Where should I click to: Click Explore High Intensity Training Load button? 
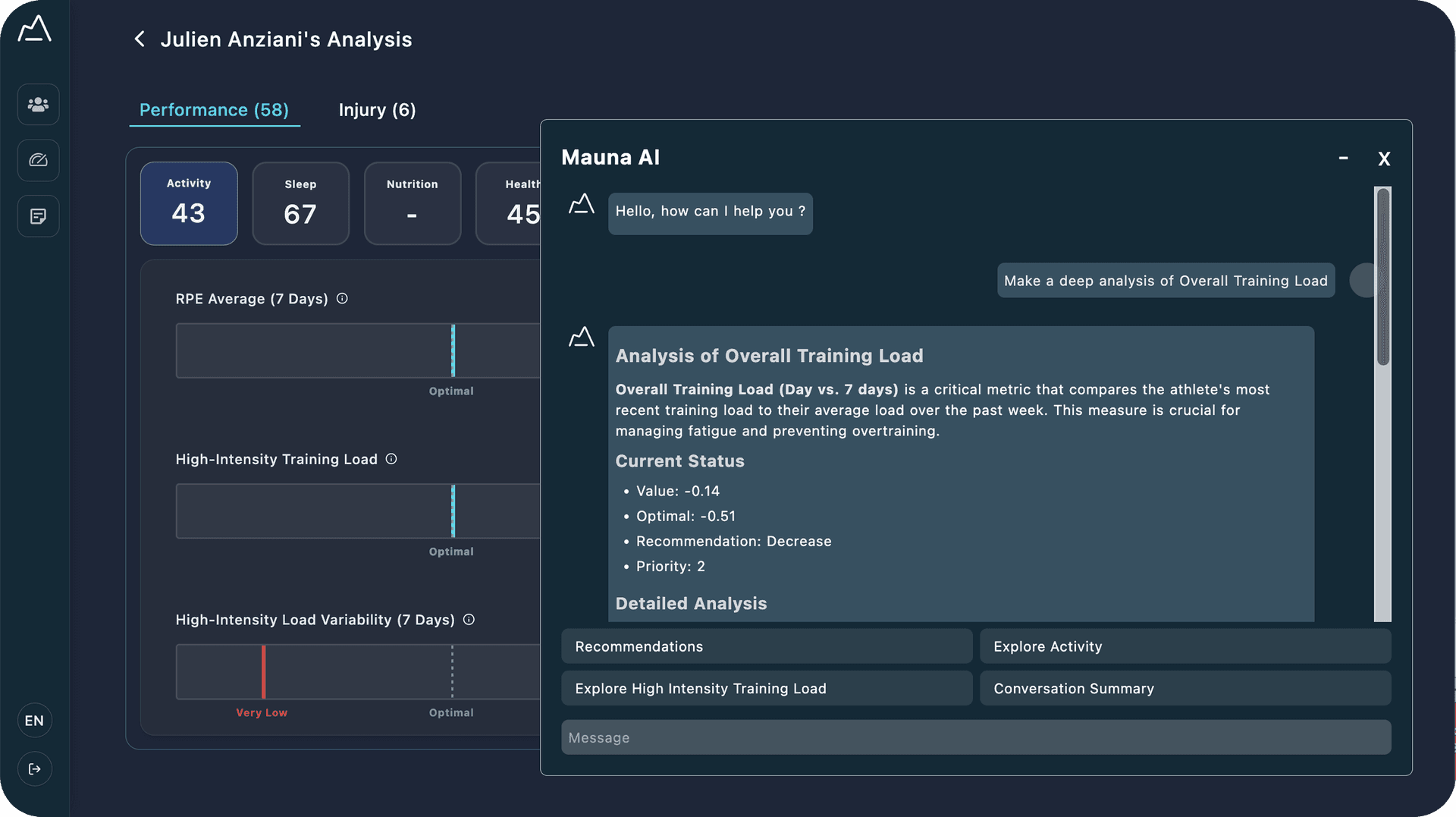click(767, 688)
